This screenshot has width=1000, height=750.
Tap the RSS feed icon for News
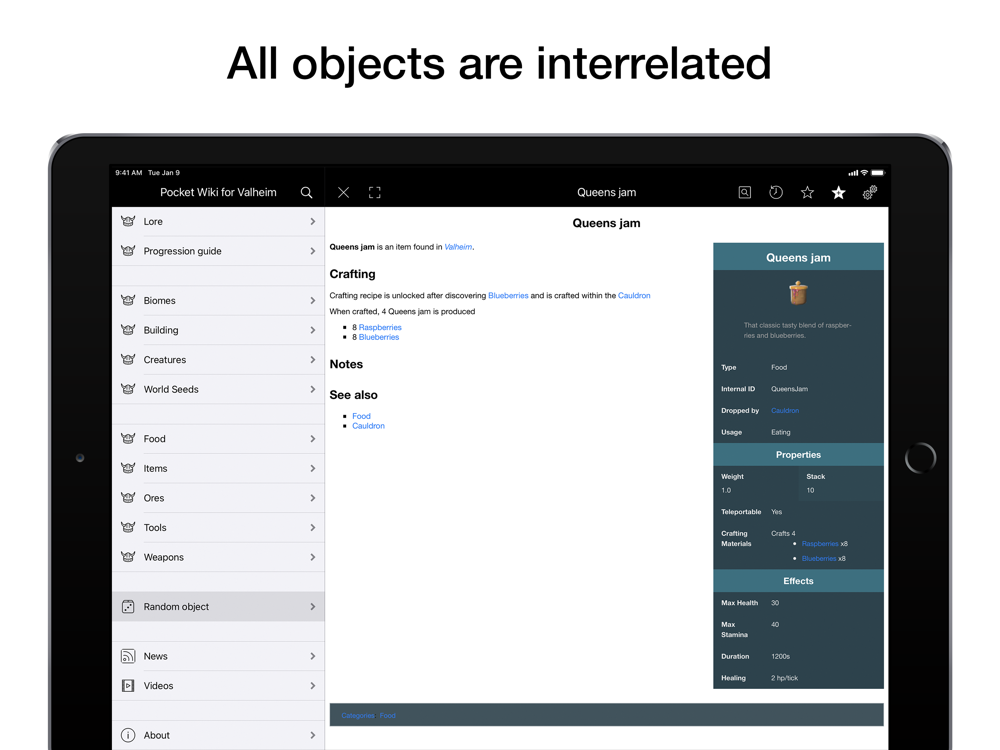(128, 656)
